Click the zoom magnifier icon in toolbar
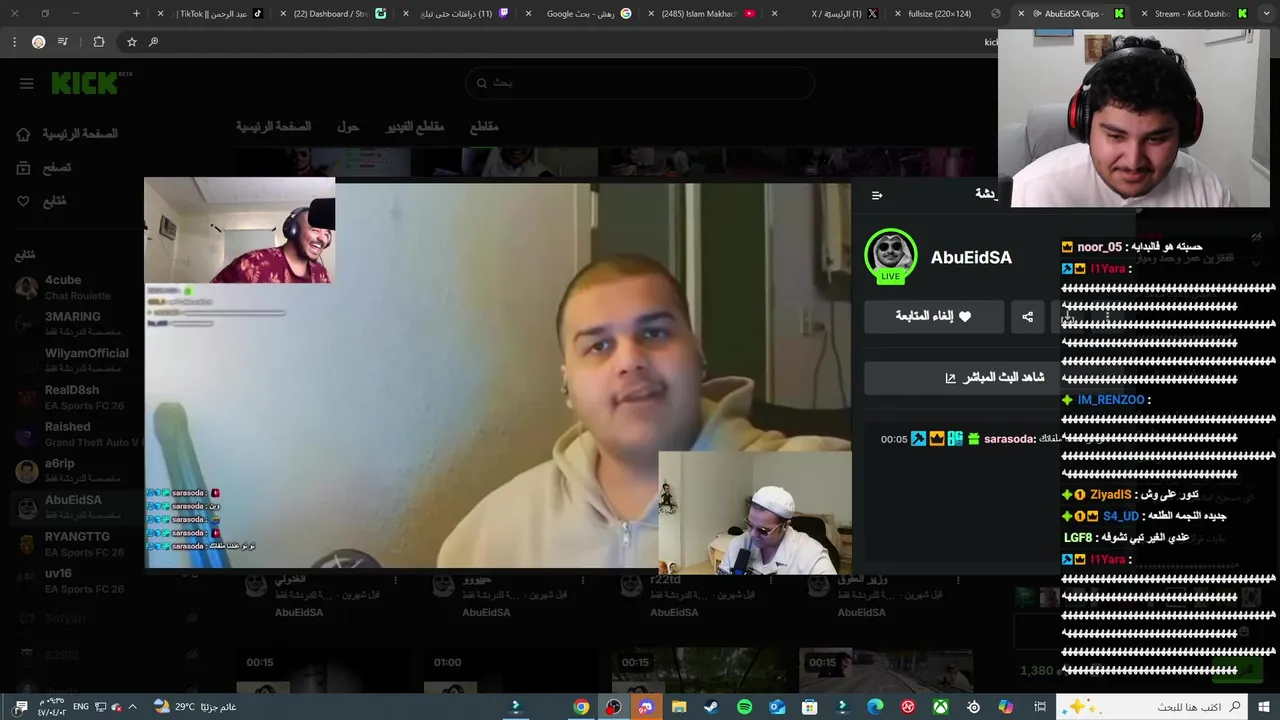1280x720 pixels. (x=153, y=42)
